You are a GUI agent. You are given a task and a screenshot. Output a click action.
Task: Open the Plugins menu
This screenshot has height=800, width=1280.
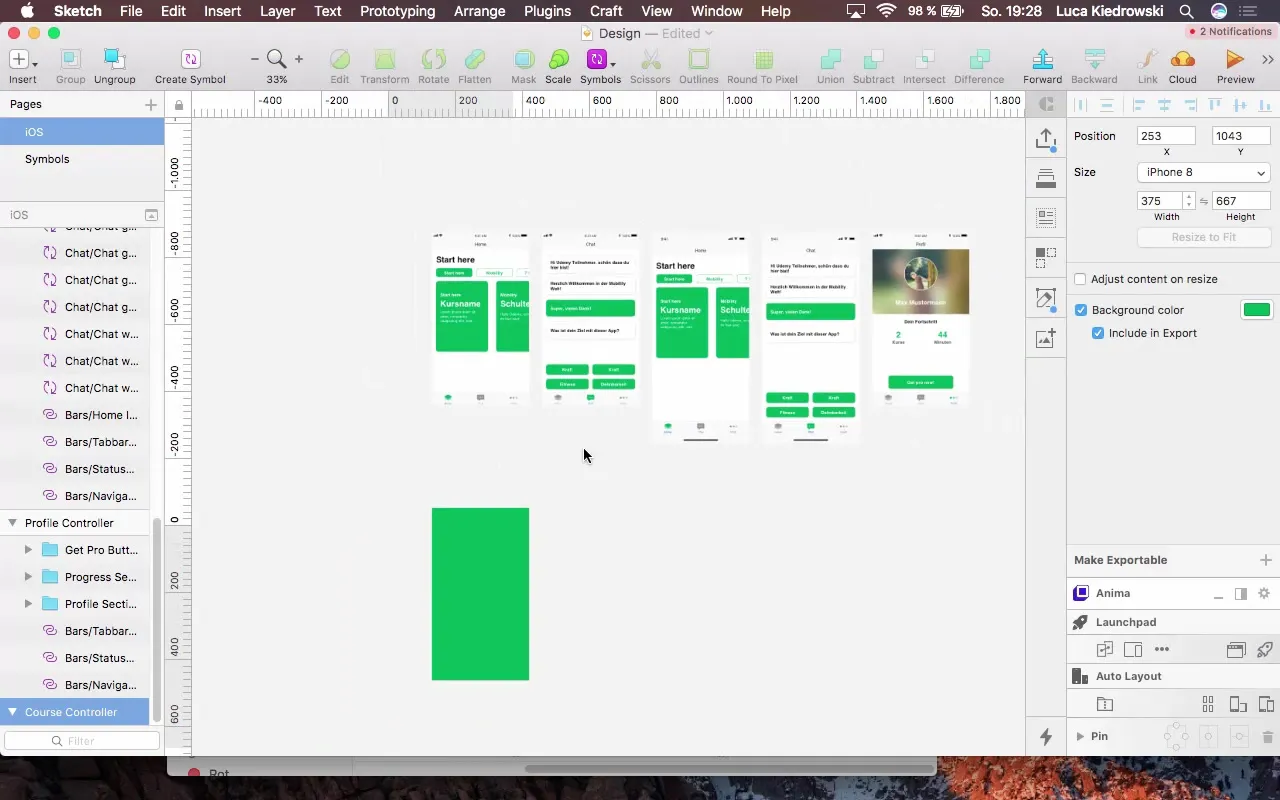click(x=547, y=11)
